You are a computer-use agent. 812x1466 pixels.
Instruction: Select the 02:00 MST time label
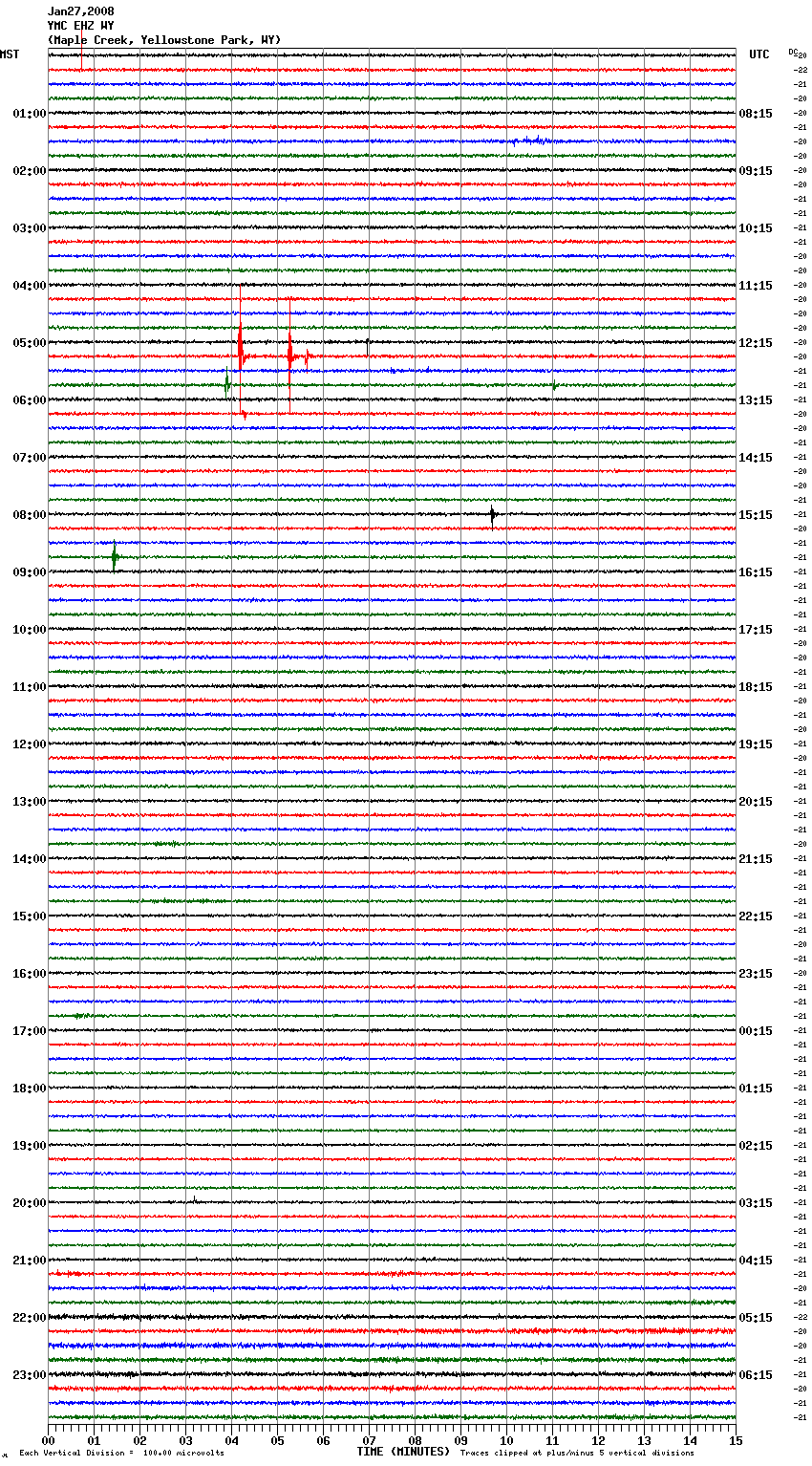[x=30, y=171]
